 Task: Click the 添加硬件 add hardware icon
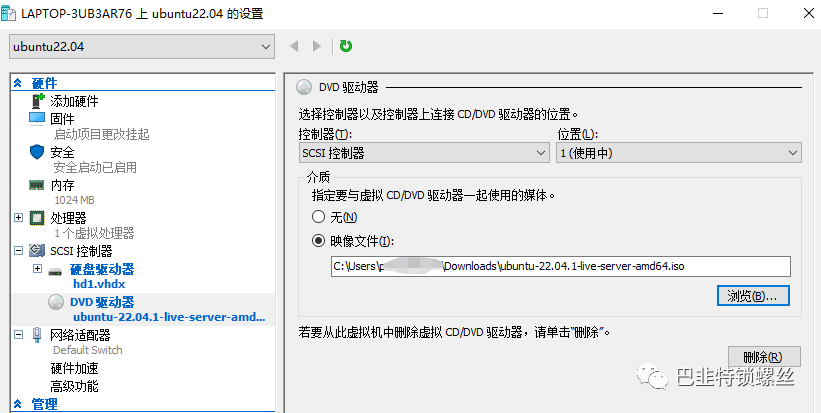click(38, 101)
